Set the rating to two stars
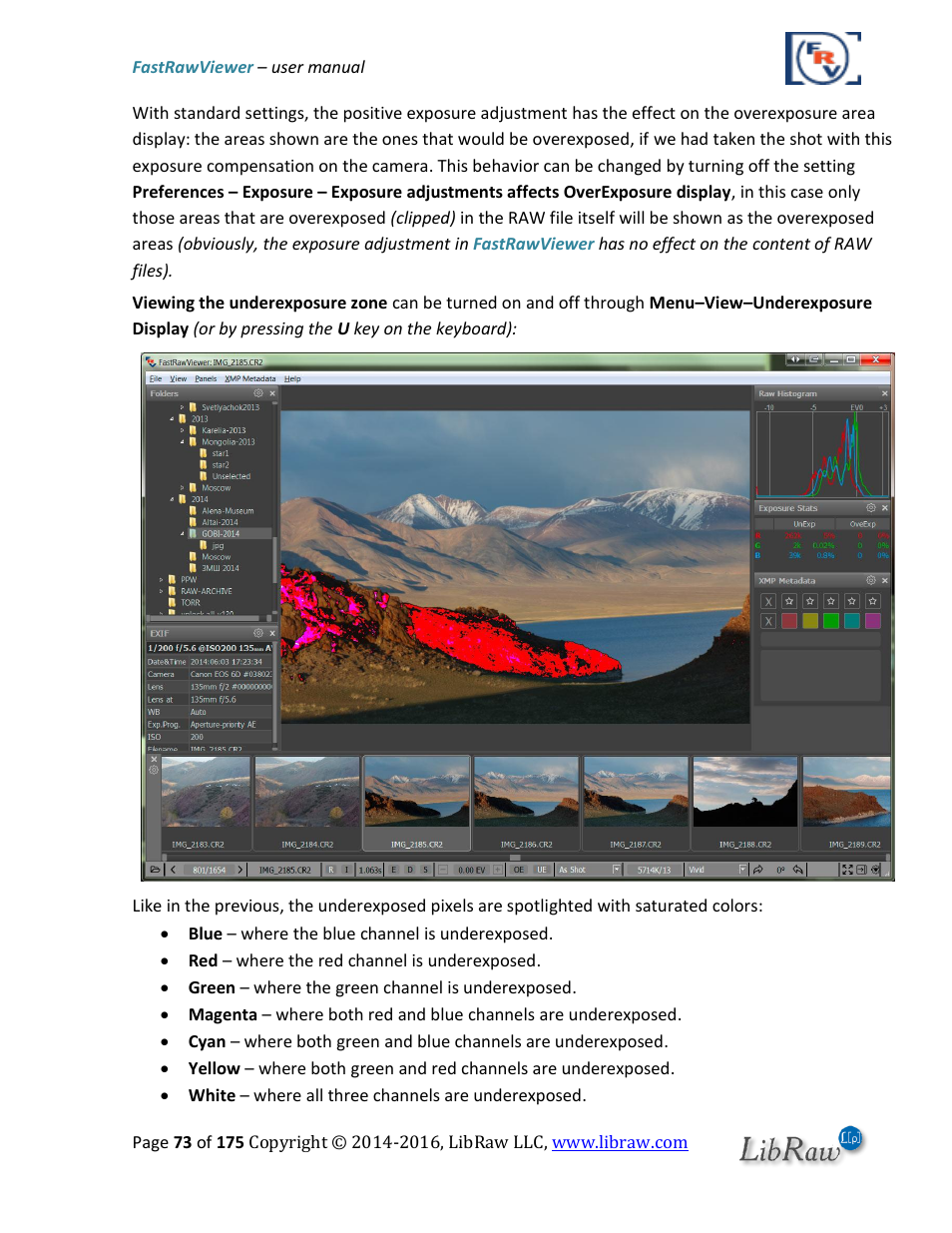Screen dimensions: 952x1233 tap(810, 601)
